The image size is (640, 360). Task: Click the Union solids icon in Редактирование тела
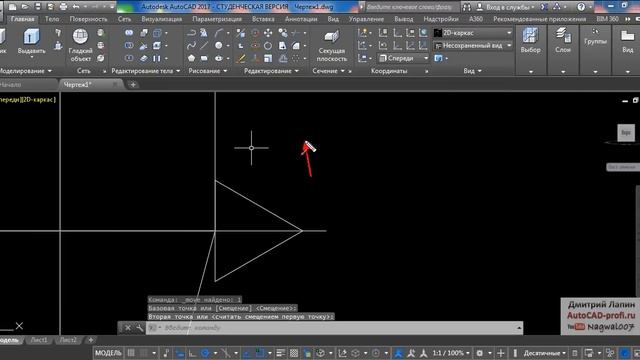coord(129,33)
